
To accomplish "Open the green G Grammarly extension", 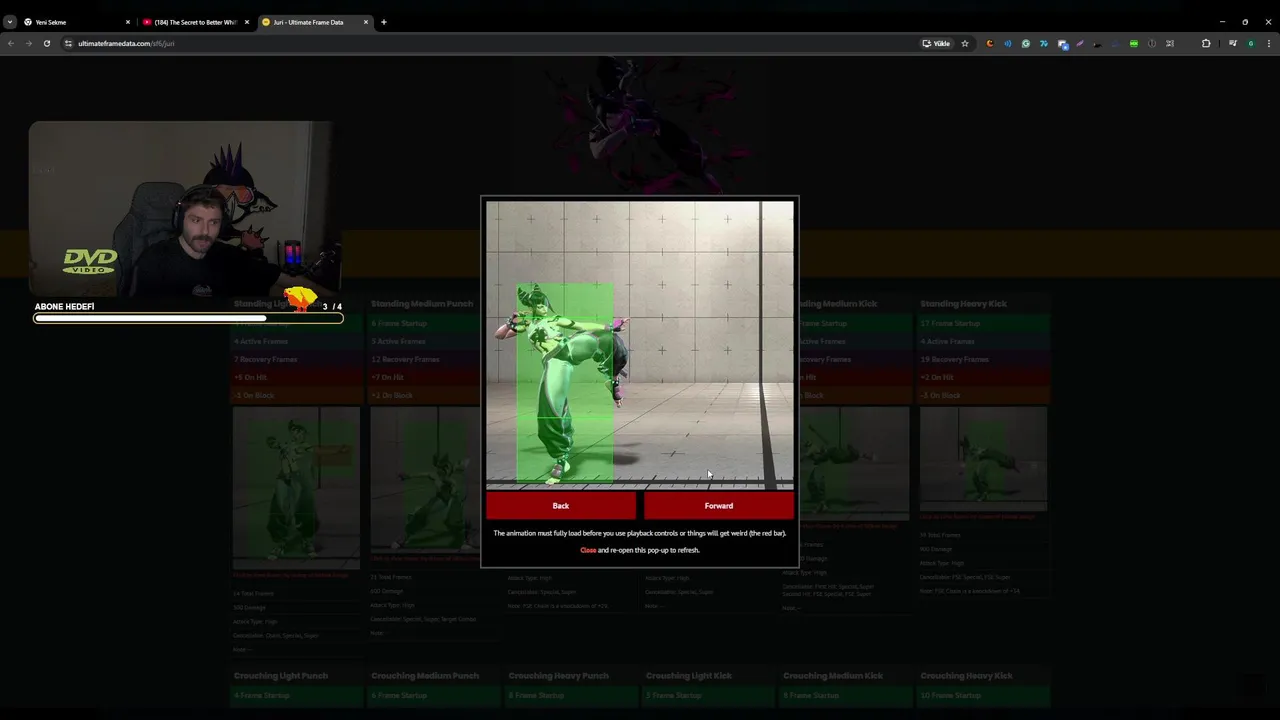I will pyautogui.click(x=1026, y=43).
